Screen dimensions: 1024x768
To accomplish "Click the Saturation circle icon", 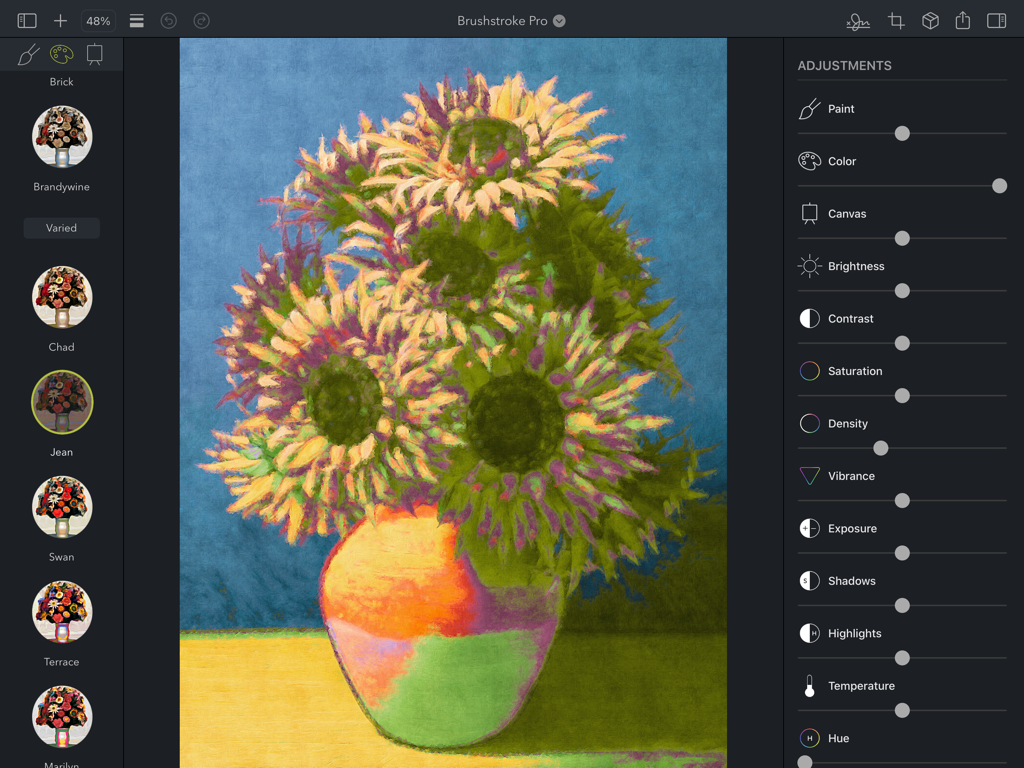I will (x=808, y=371).
